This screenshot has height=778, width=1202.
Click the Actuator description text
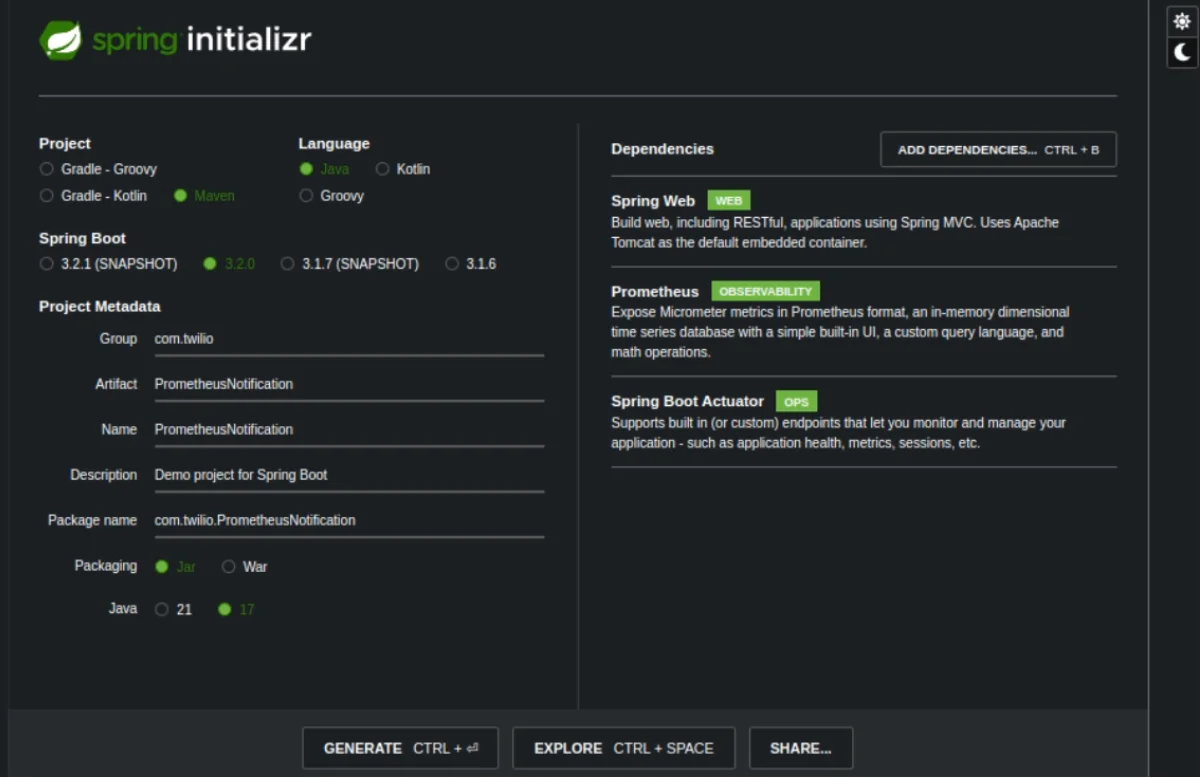839,433
